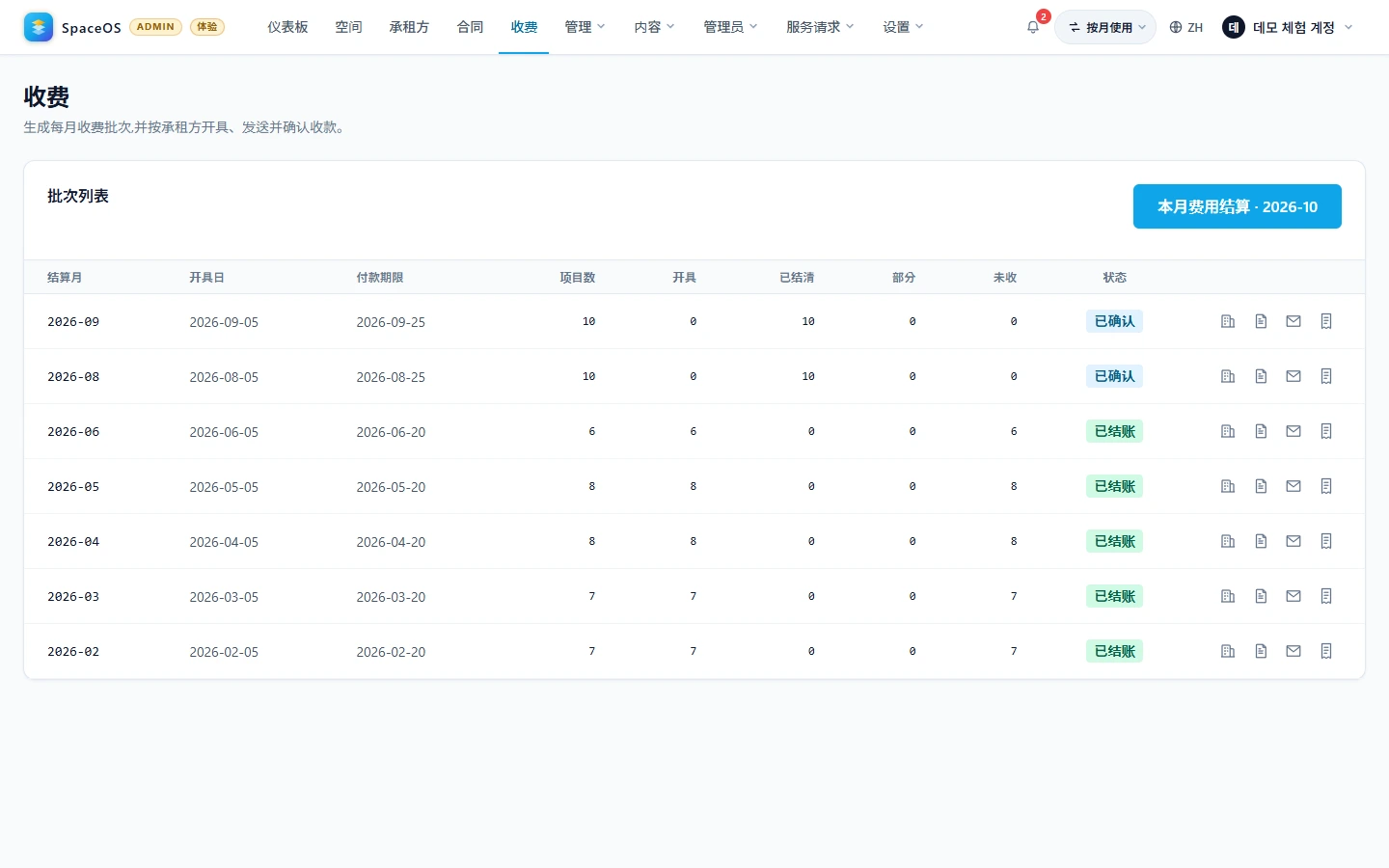Switch language via the ZH button
Image resolution: width=1389 pixels, height=868 pixels.
[1186, 27]
